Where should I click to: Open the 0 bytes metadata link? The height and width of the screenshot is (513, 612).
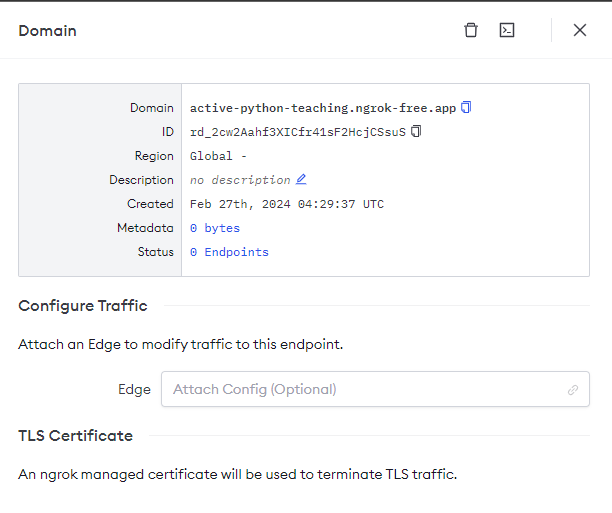tap(215, 228)
